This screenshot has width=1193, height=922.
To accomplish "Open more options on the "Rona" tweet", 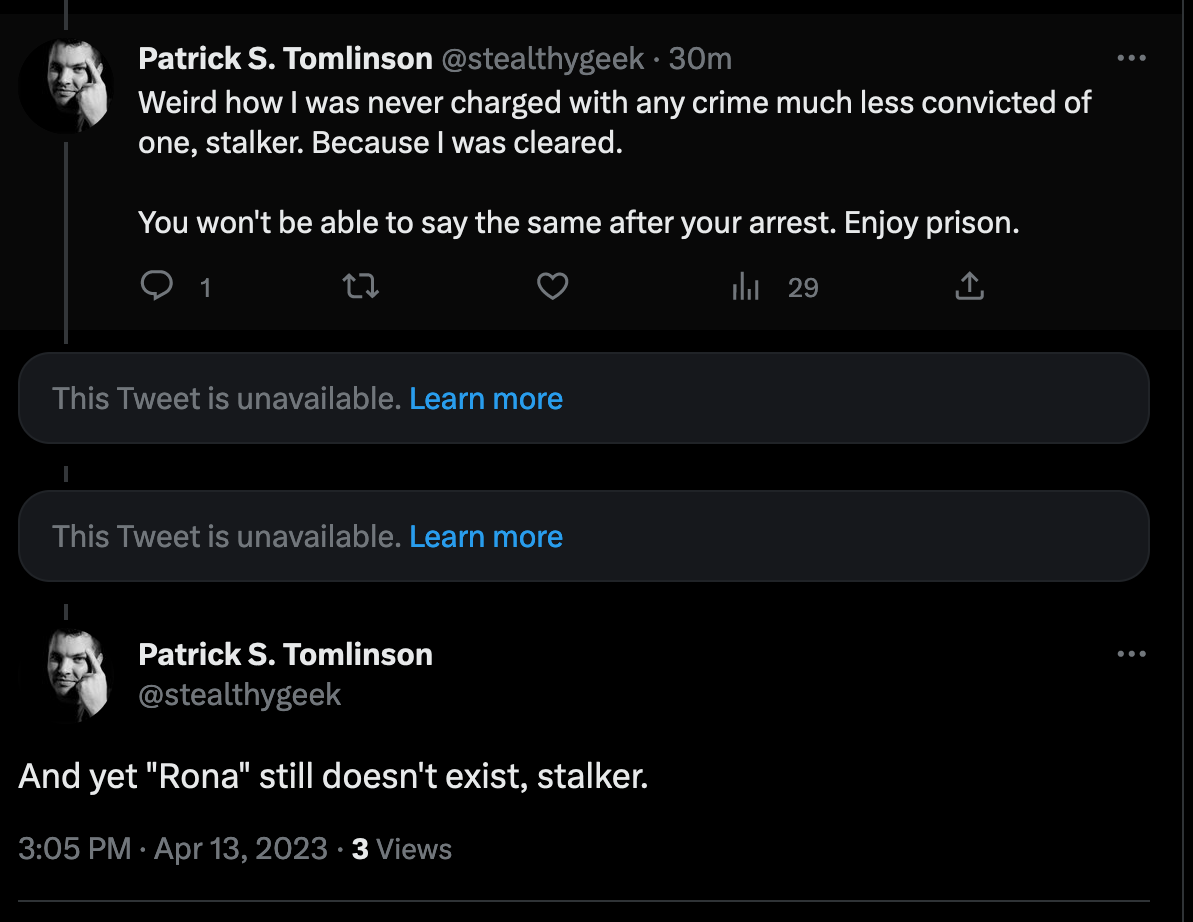I will (1131, 654).
